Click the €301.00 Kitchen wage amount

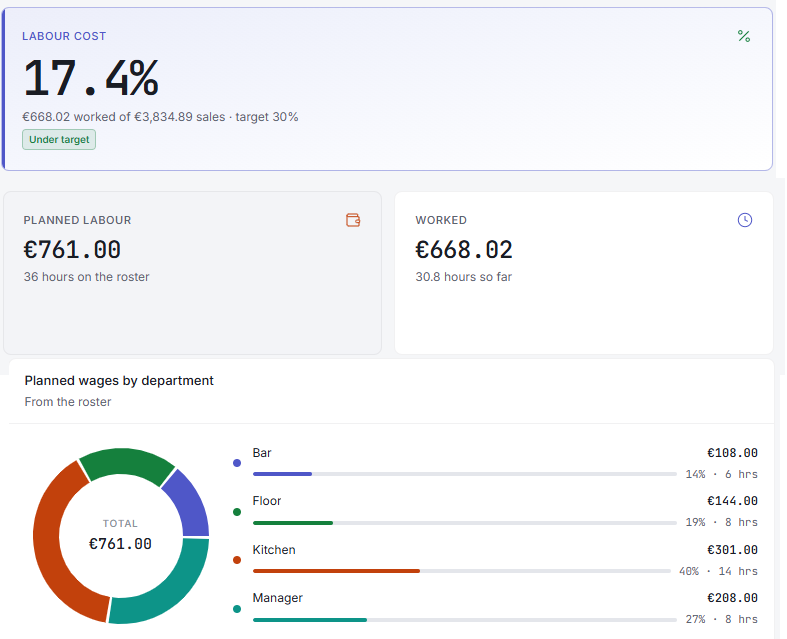pyautogui.click(x=732, y=550)
